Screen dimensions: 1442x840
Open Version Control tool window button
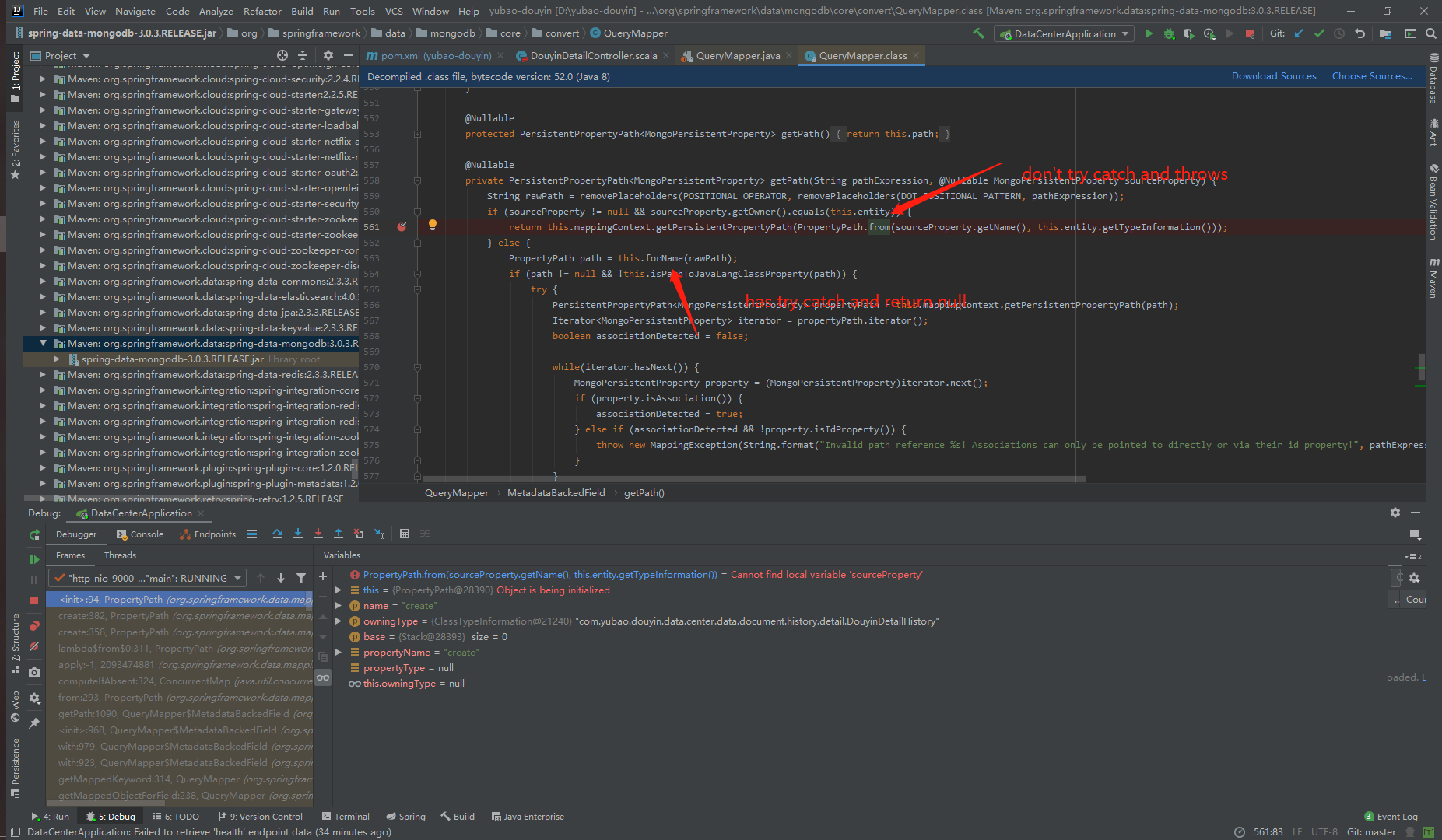tap(261, 817)
